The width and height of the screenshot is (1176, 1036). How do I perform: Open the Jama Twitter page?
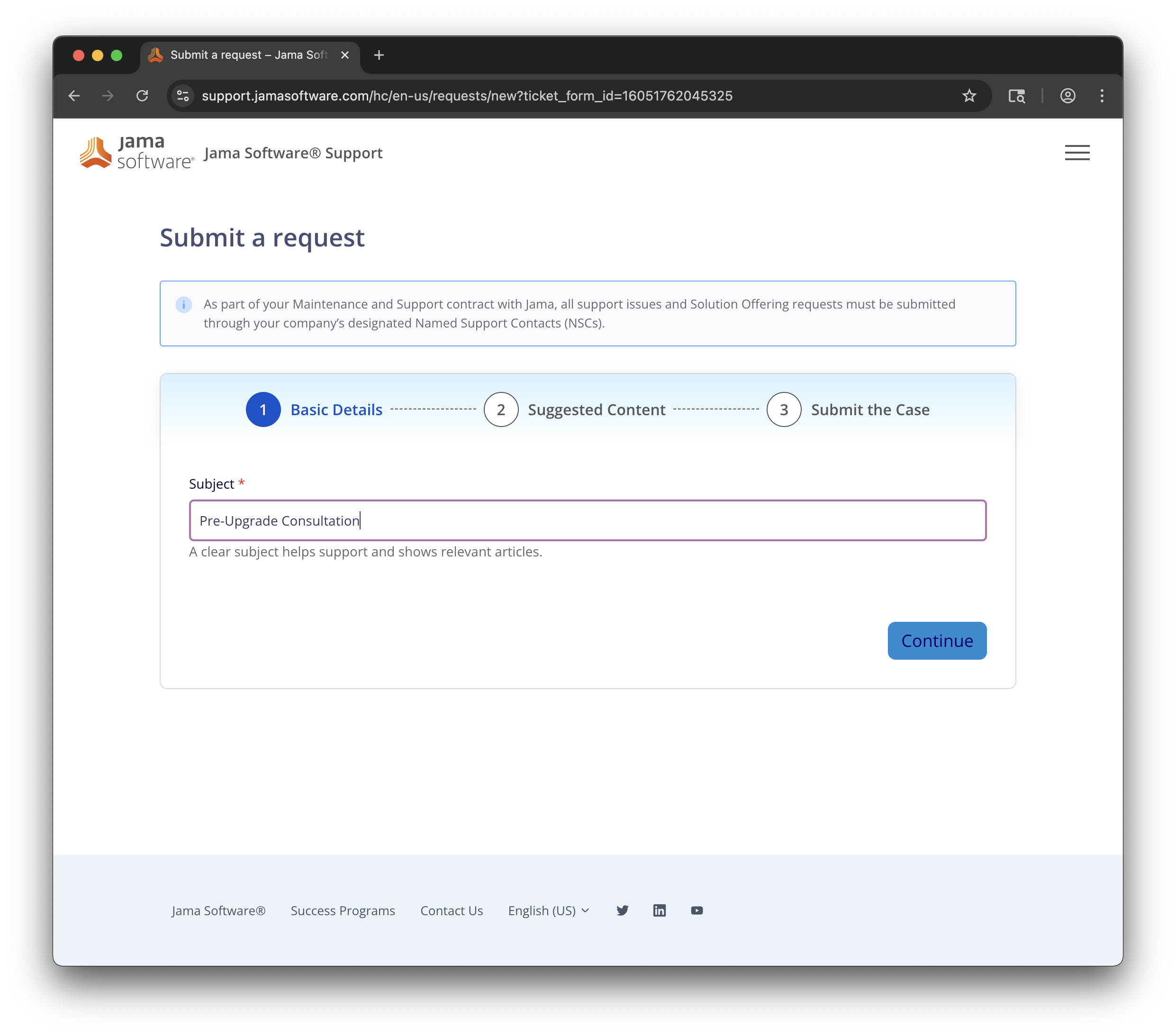(622, 910)
